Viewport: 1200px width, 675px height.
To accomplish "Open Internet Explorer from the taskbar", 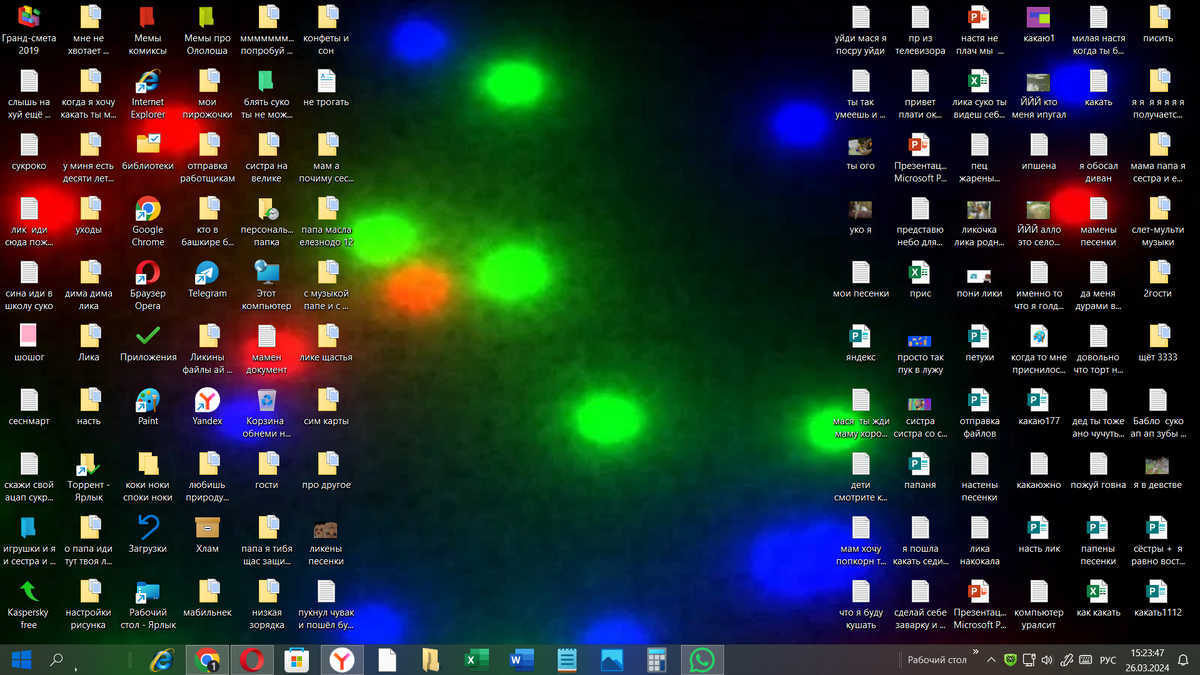I will tap(160, 660).
